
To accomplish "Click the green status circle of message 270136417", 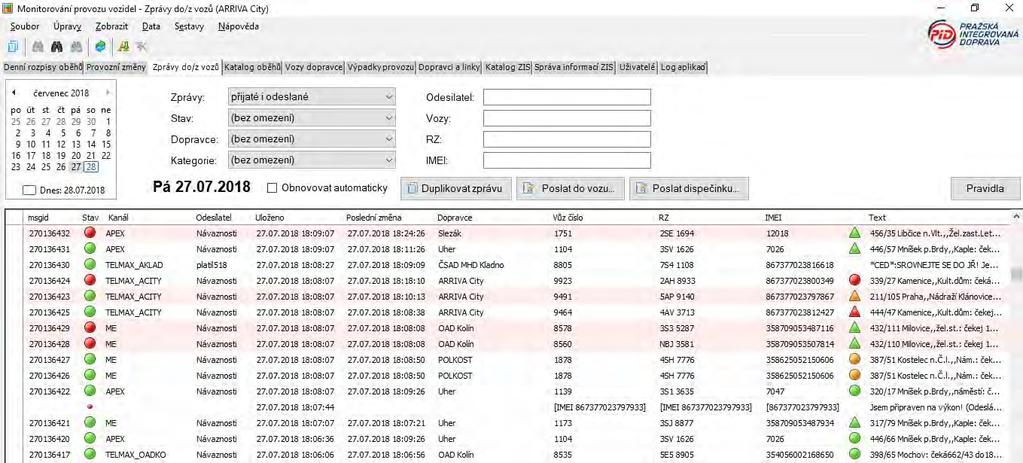I will pos(90,453).
